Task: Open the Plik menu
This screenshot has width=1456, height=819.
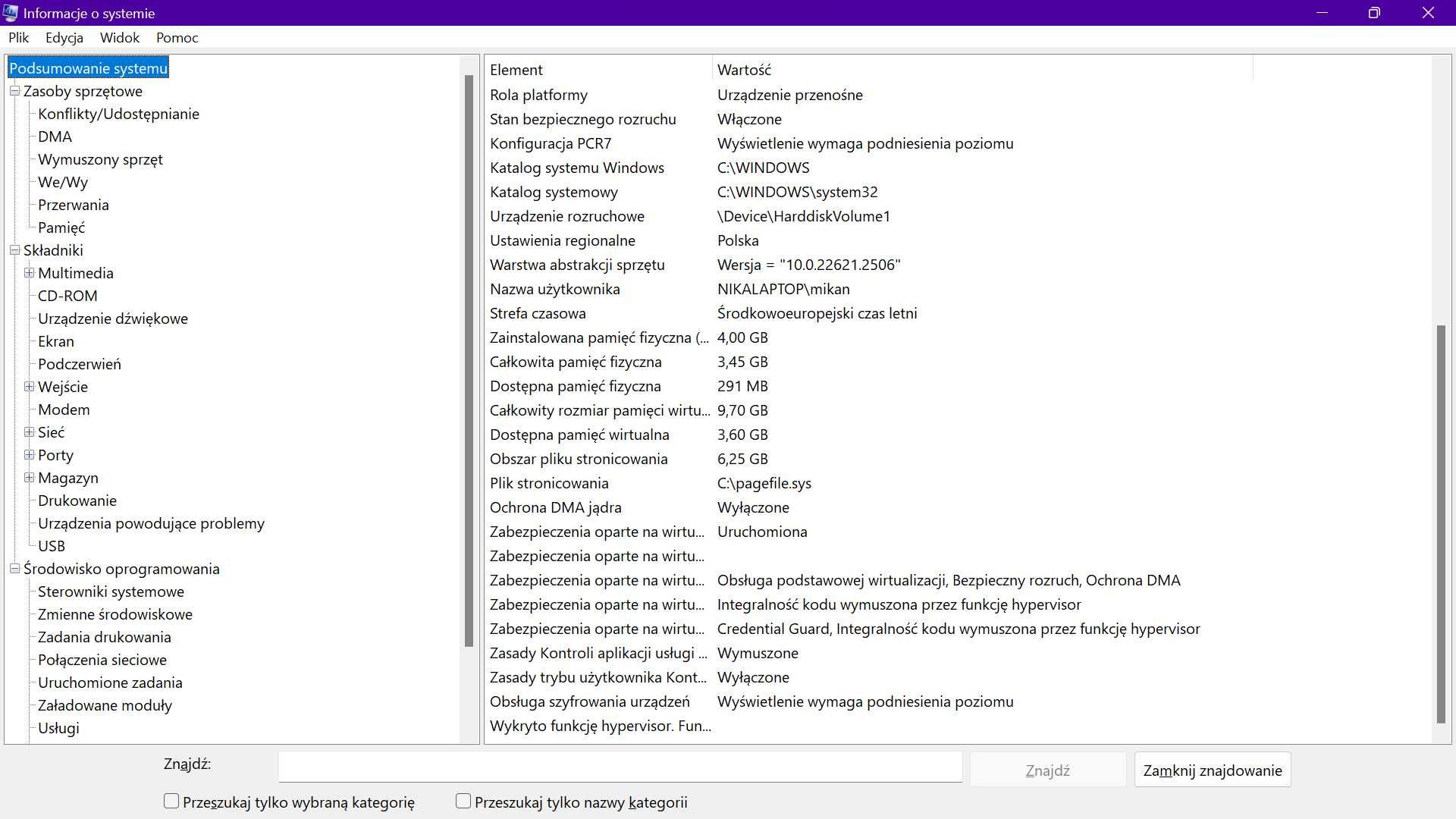Action: (19, 38)
